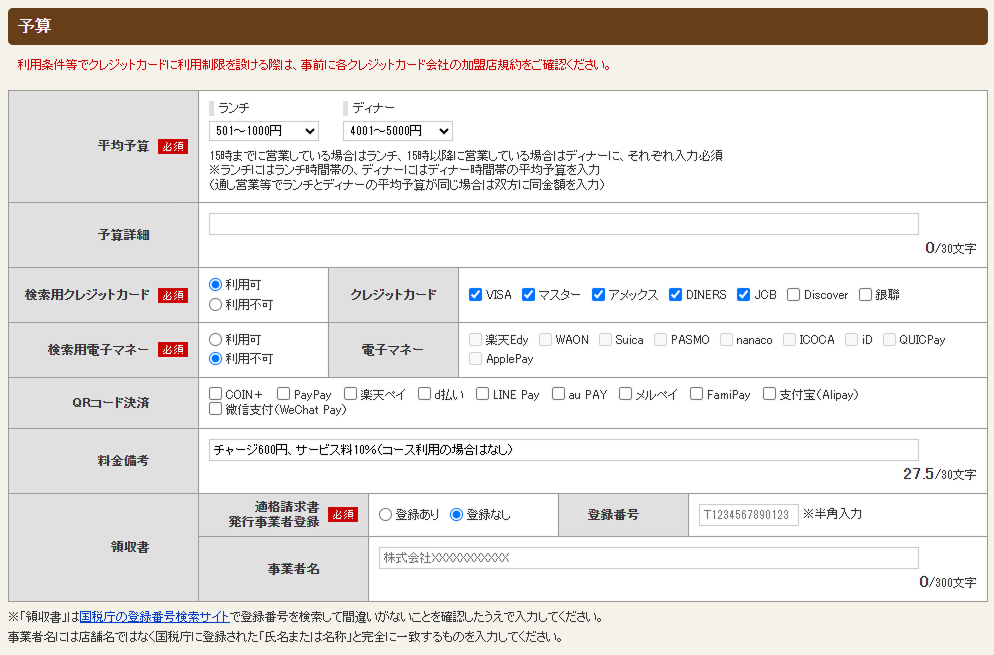Tick the ApplePay checkbox
The image size is (994, 655).
(475, 359)
